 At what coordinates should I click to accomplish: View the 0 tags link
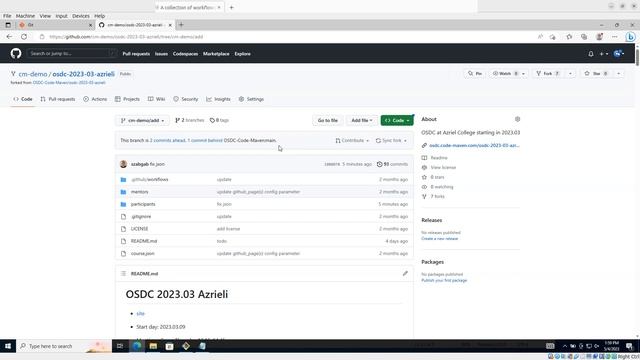(x=219, y=120)
